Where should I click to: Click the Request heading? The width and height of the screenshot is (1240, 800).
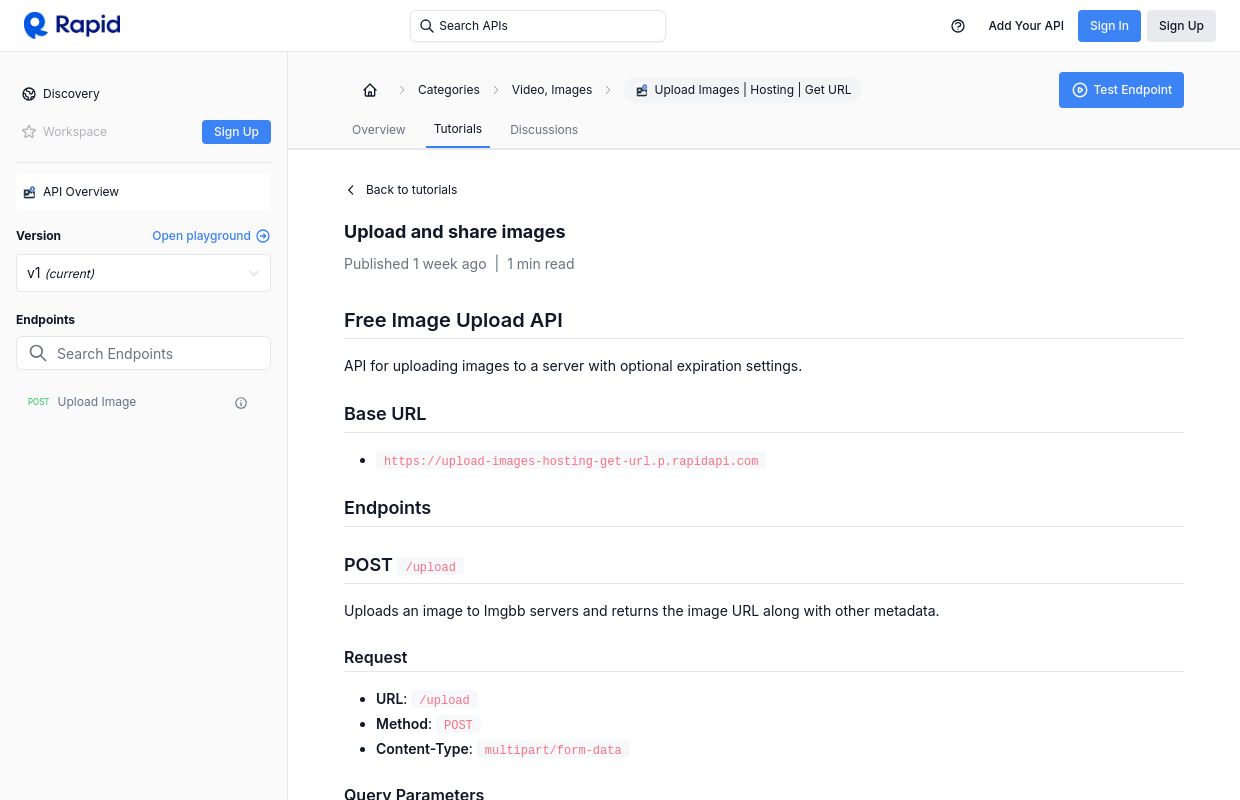coord(376,657)
